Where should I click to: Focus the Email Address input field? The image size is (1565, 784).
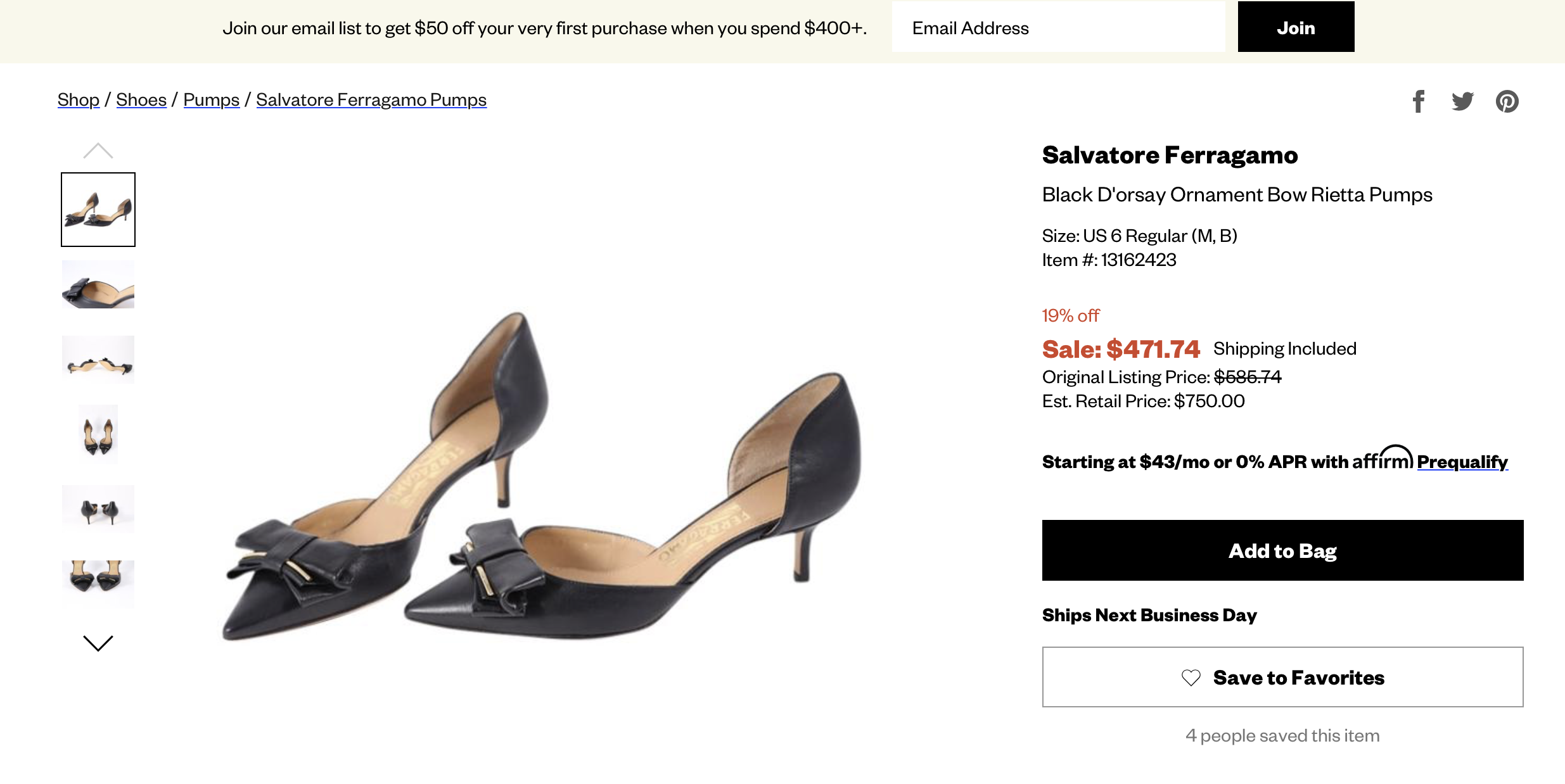pyautogui.click(x=1058, y=27)
